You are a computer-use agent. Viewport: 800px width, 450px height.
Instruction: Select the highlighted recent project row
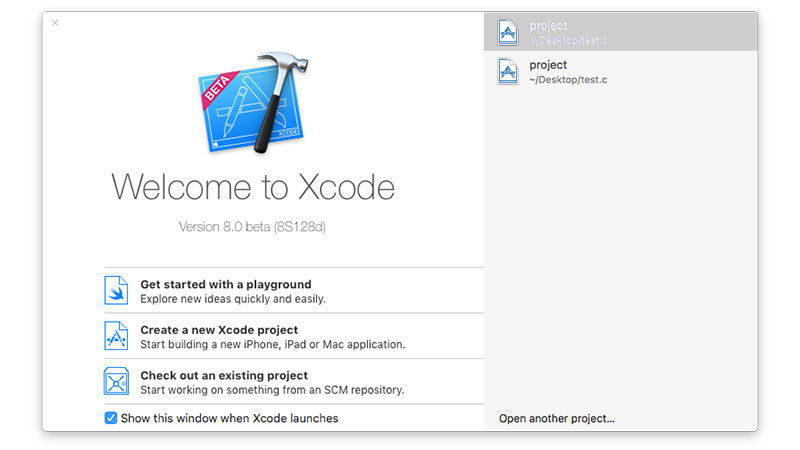tap(620, 32)
